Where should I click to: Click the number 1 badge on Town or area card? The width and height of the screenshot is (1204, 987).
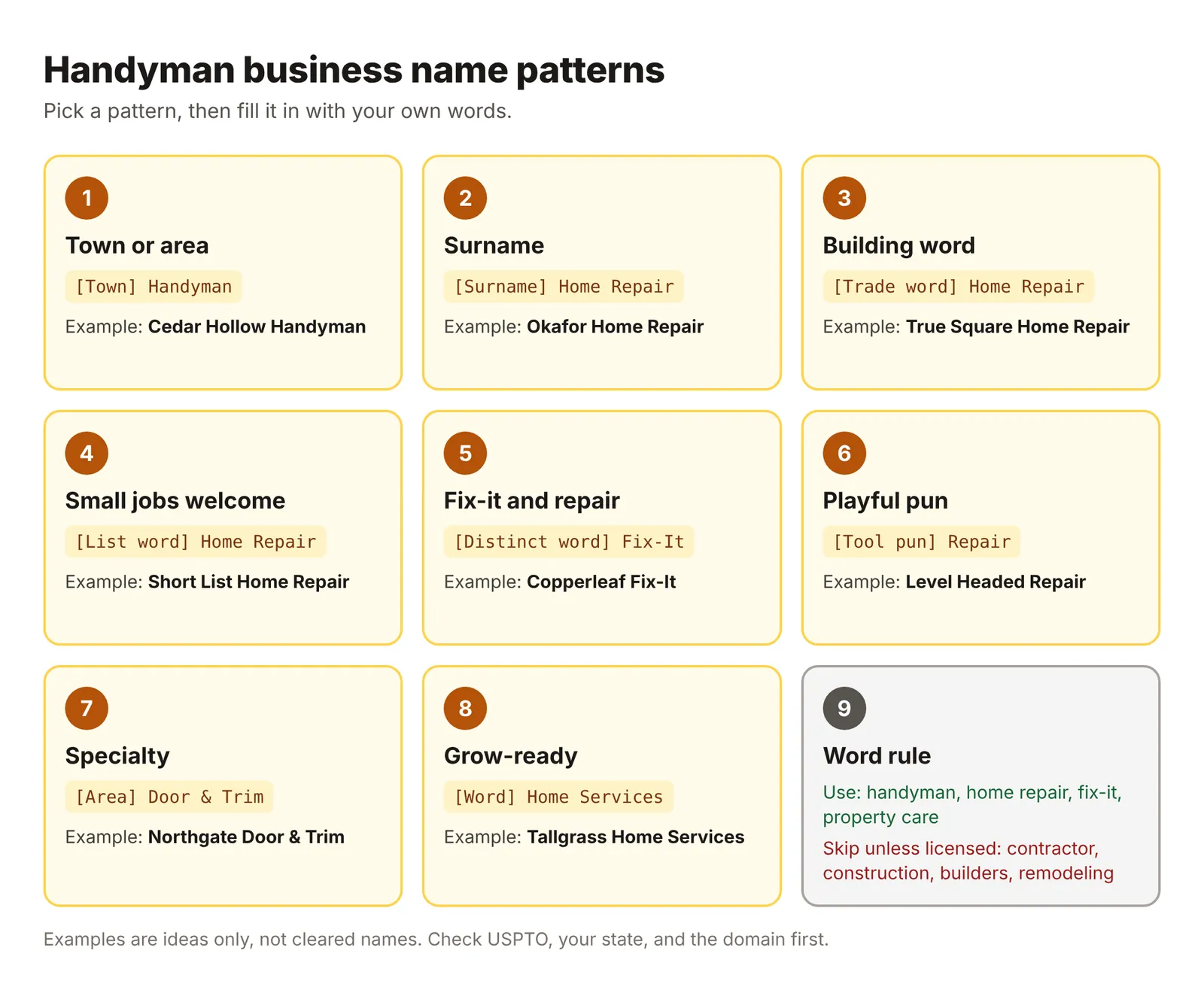point(87,198)
